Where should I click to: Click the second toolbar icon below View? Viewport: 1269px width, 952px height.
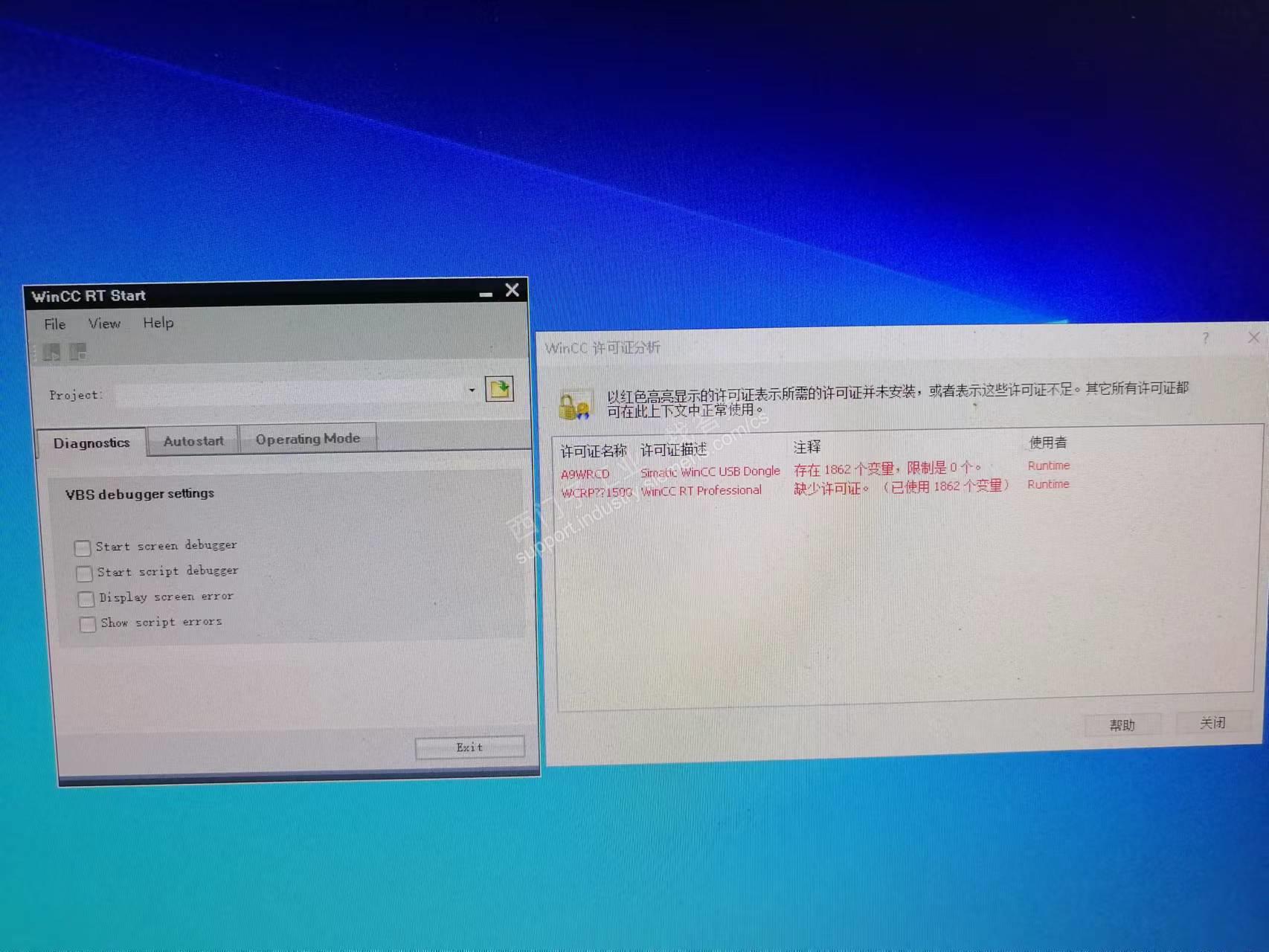coord(78,351)
